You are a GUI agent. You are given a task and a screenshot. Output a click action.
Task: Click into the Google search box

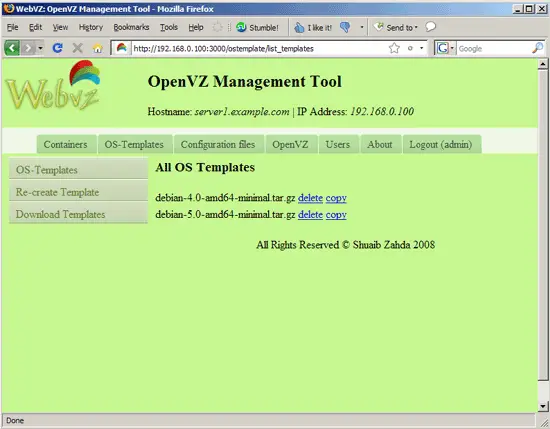pyautogui.click(x=494, y=48)
